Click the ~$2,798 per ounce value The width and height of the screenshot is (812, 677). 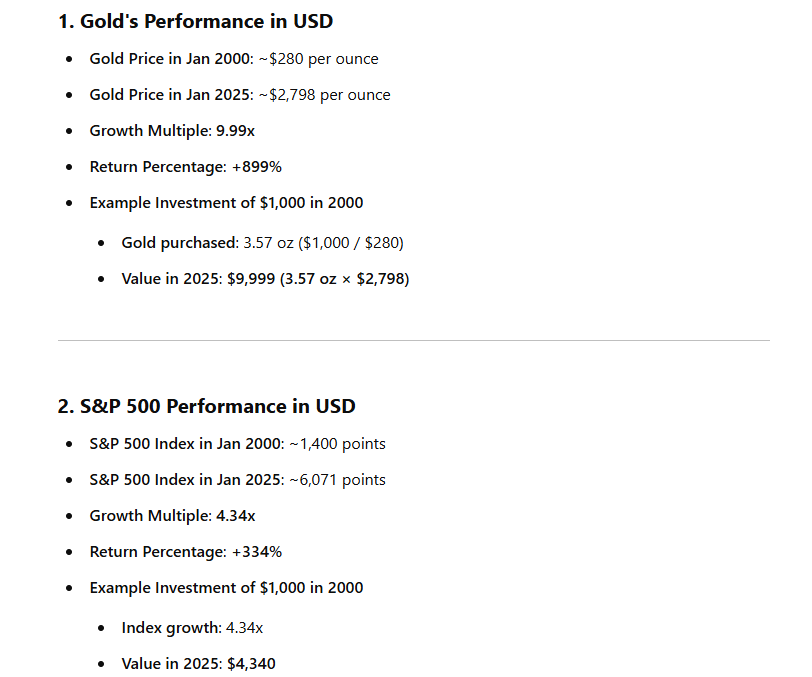(x=324, y=95)
